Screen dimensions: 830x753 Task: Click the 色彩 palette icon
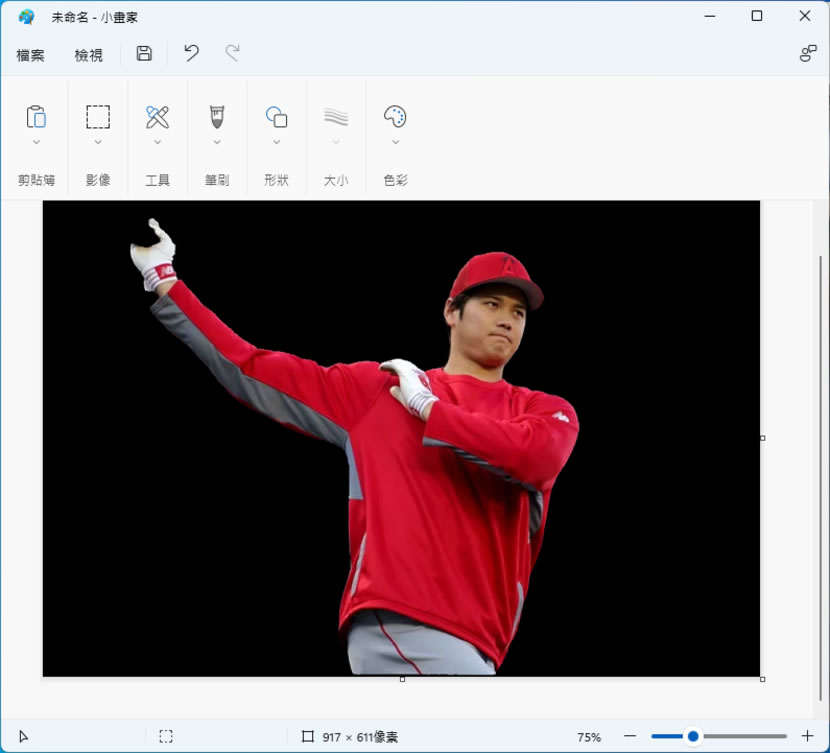point(395,116)
